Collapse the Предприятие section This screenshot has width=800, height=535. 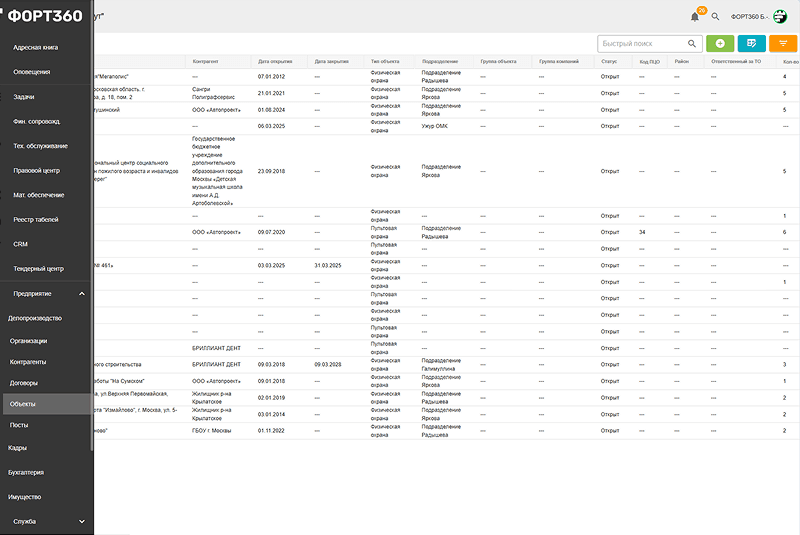pyautogui.click(x=81, y=293)
